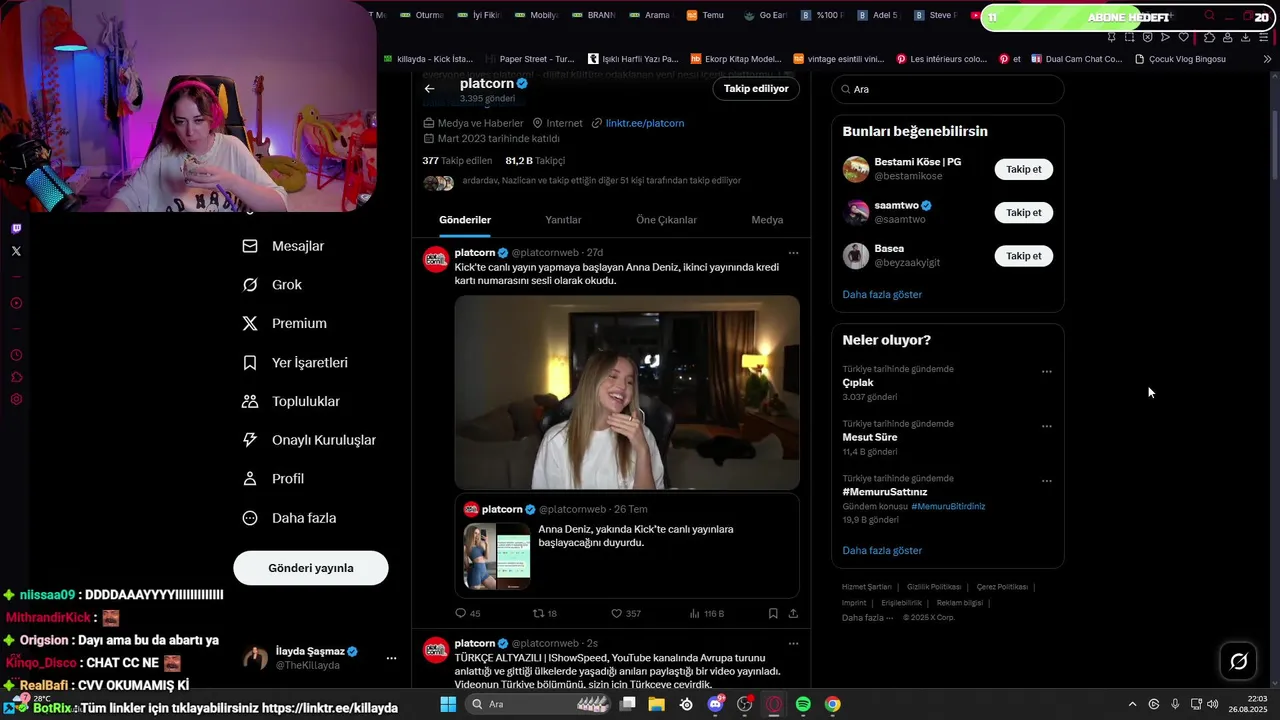Open Windows Start menu
This screenshot has width=1280, height=720.
[x=448, y=704]
